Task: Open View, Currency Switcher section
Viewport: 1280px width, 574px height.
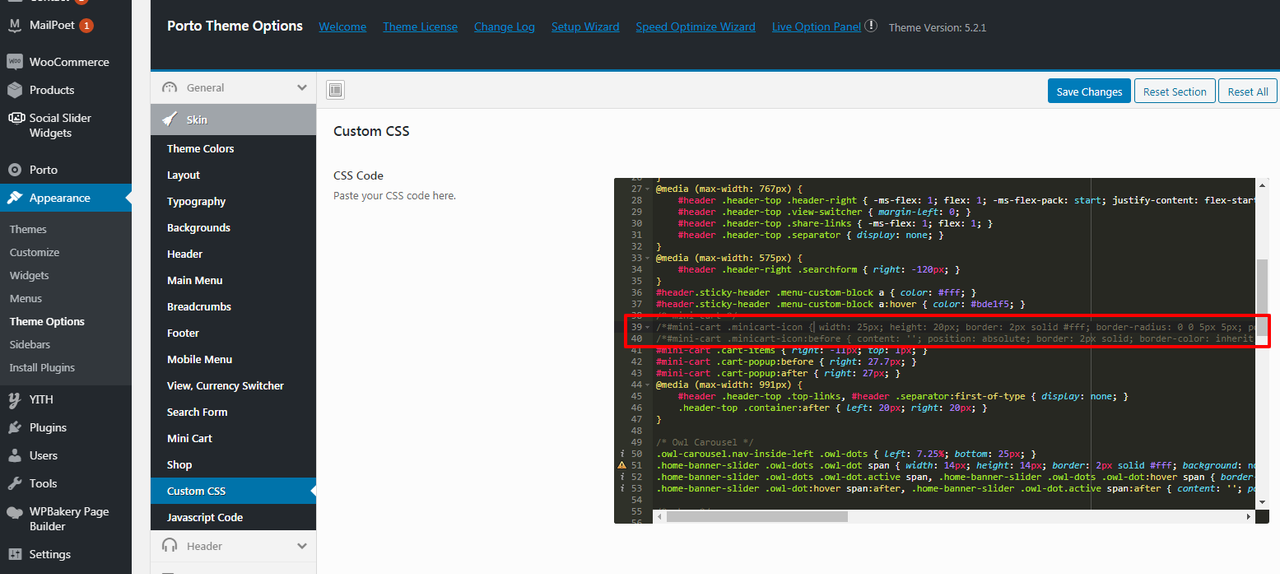Action: click(225, 386)
